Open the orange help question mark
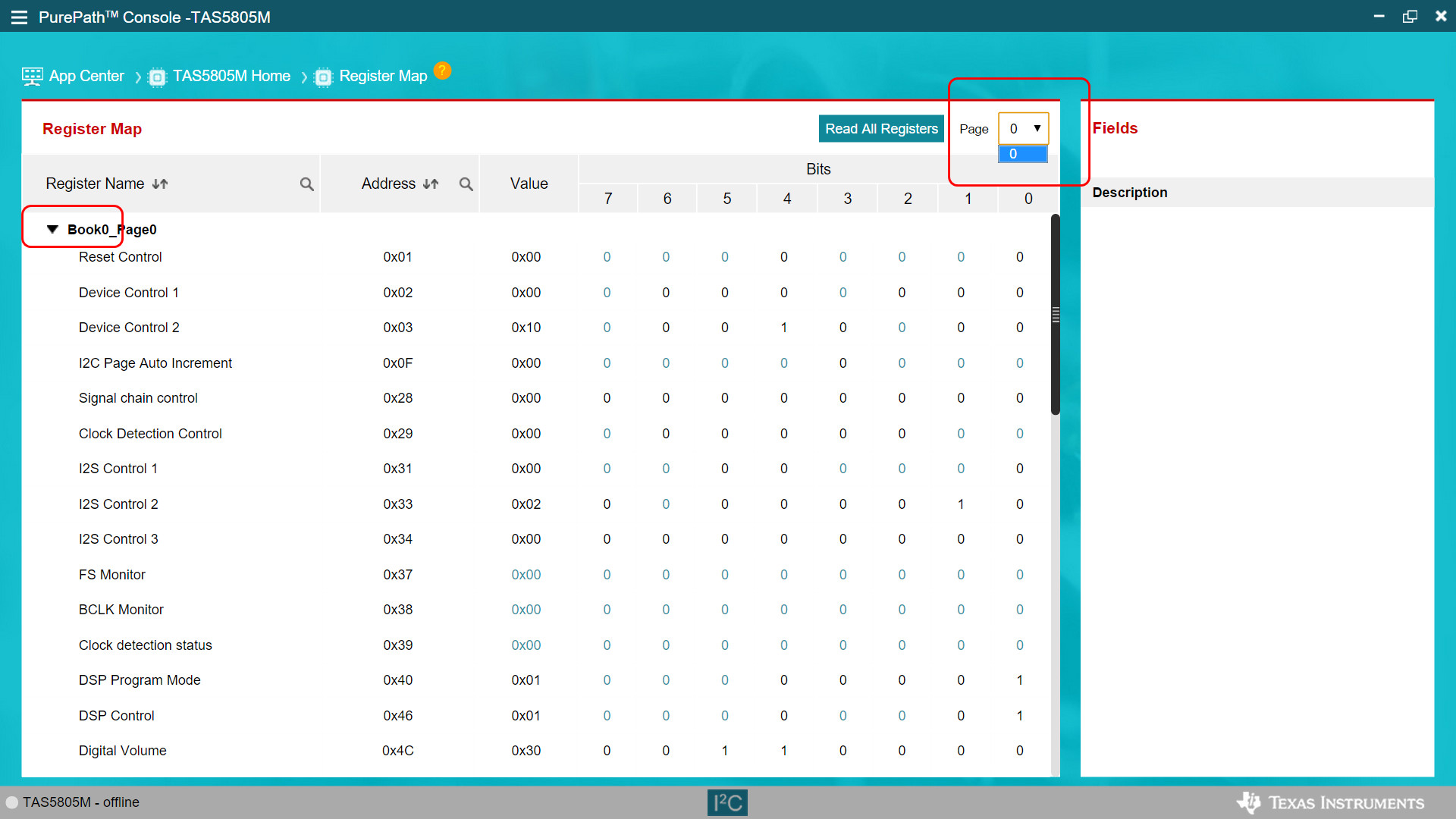The height and width of the screenshot is (819, 1456). 442,71
